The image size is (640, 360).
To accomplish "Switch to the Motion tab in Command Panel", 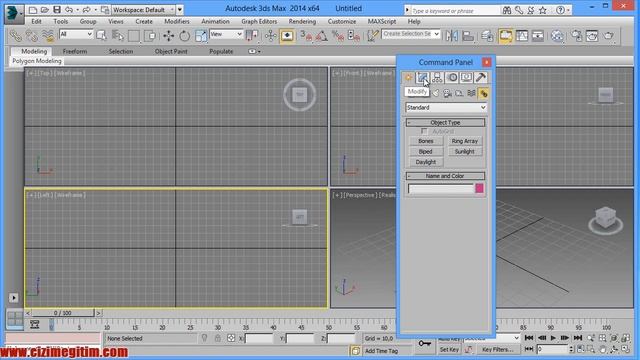I will tap(452, 77).
